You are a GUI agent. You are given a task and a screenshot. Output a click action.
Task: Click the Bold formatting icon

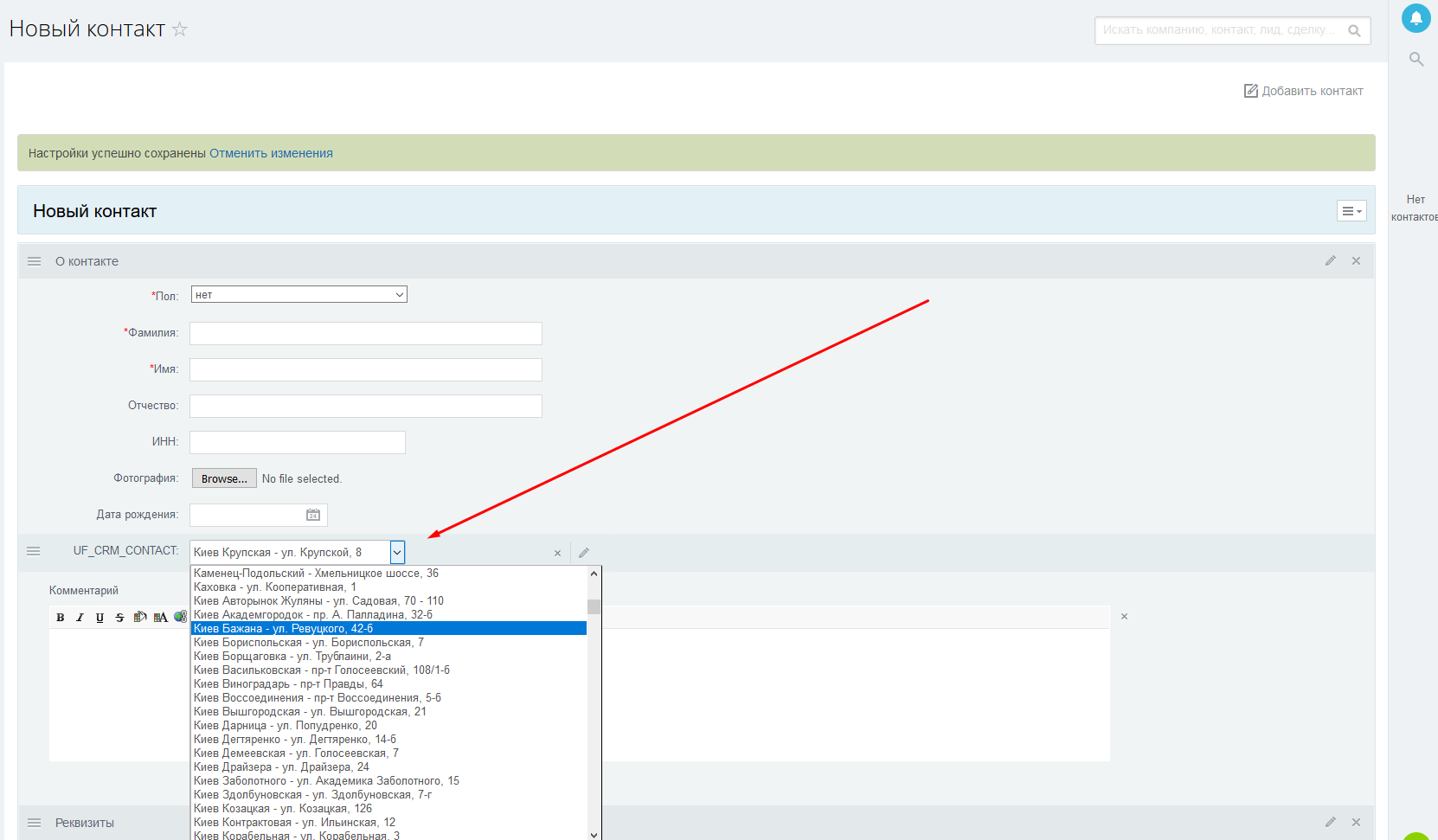[x=60, y=618]
